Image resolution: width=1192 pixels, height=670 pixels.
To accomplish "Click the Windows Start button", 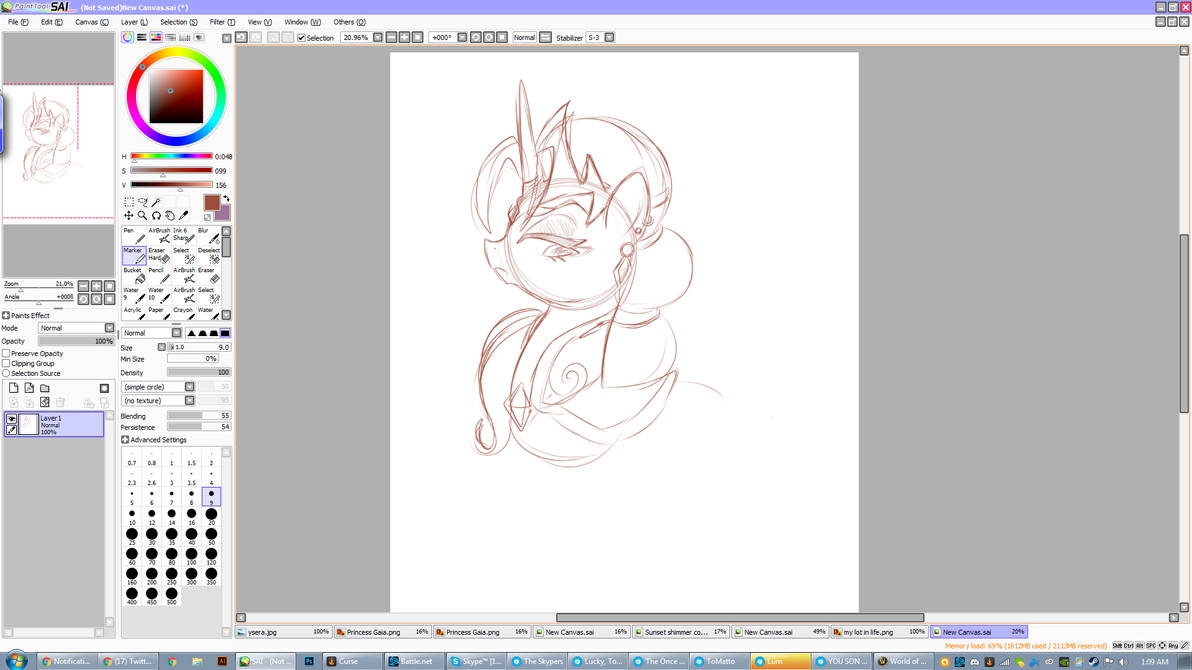I will coord(16,661).
